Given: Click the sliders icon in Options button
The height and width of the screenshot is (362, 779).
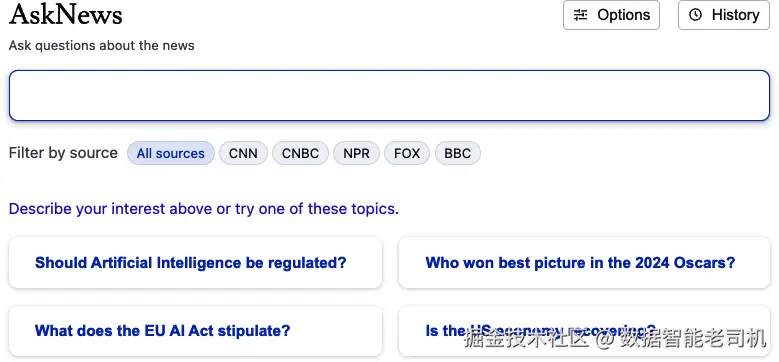Looking at the screenshot, I should click(580, 15).
